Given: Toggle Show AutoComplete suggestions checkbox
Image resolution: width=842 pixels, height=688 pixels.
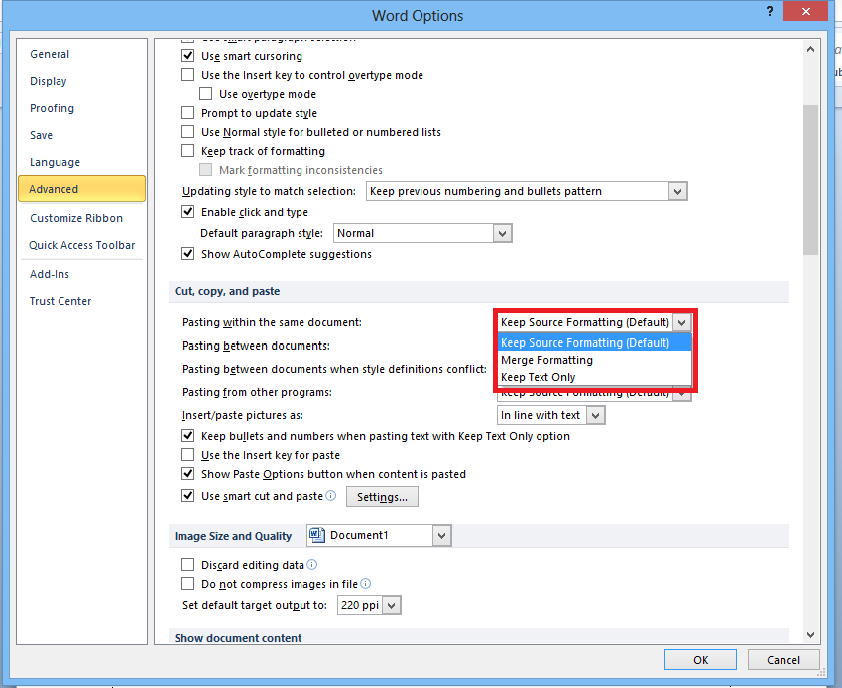Looking at the screenshot, I should tap(187, 254).
